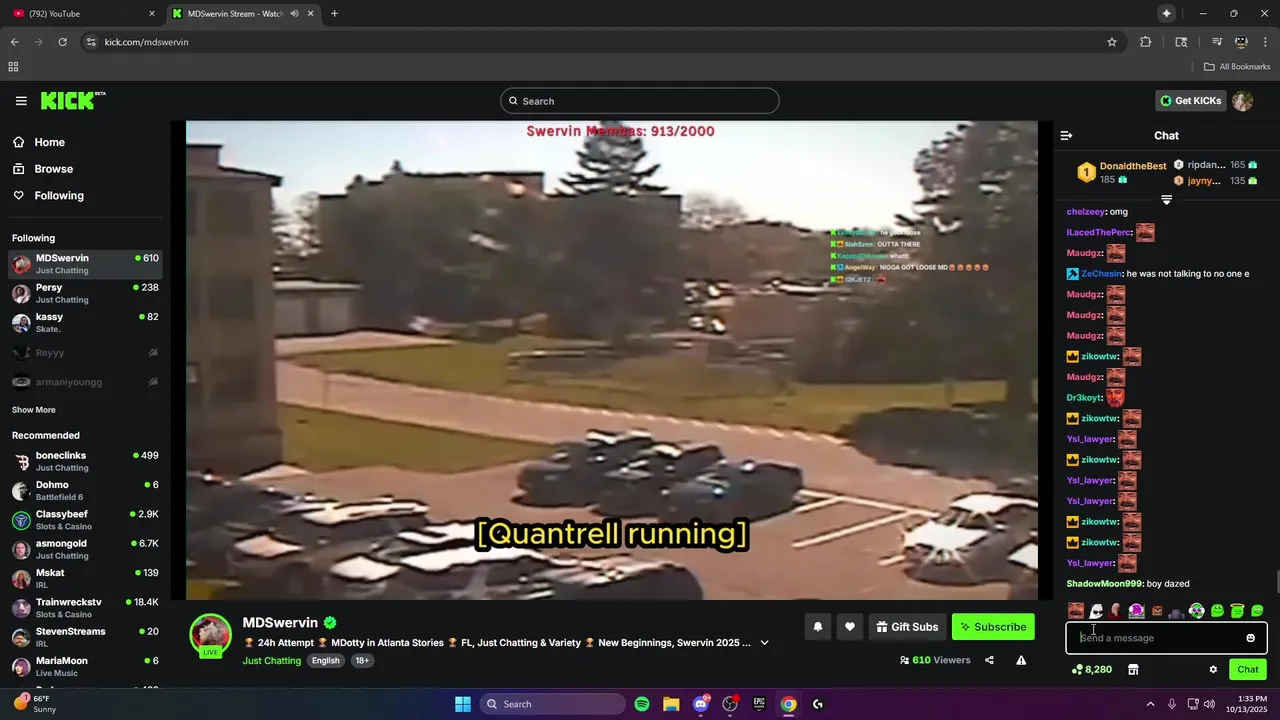Open a new browser tab

[334, 14]
